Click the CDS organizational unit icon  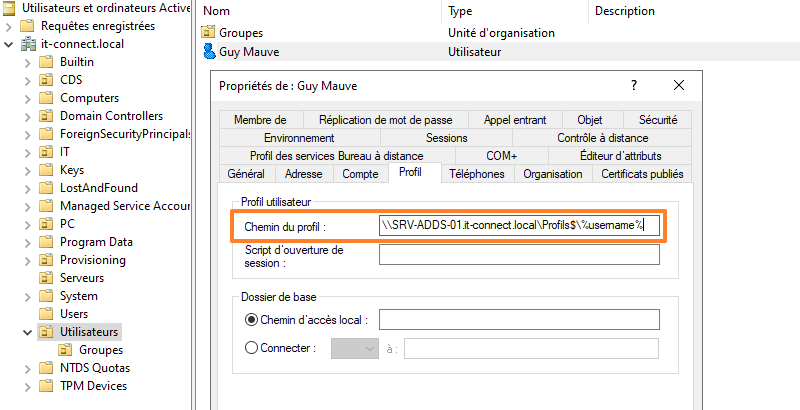46,80
